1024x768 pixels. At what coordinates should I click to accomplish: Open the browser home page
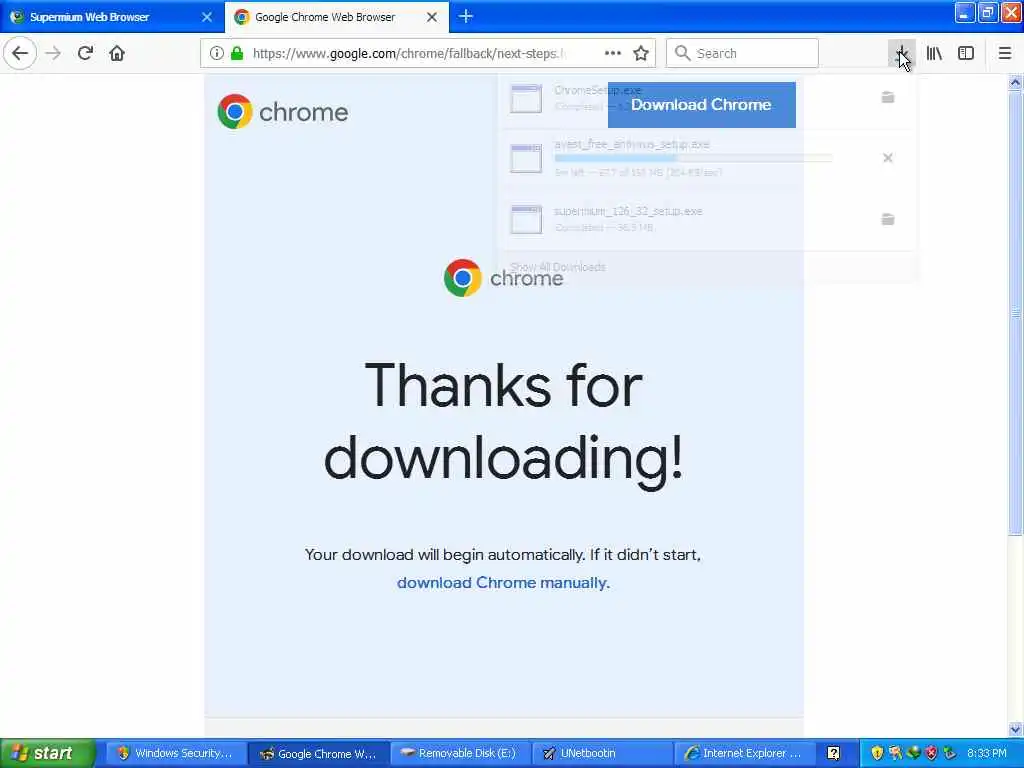[117, 53]
